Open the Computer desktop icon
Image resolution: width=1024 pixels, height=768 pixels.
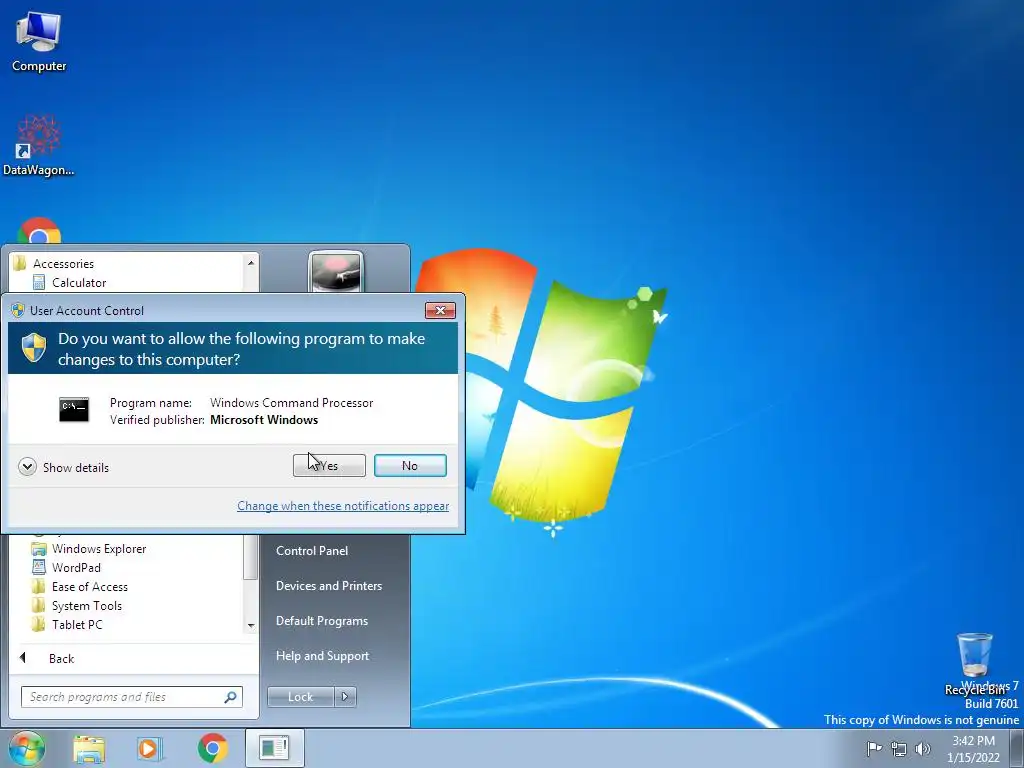click(x=39, y=41)
